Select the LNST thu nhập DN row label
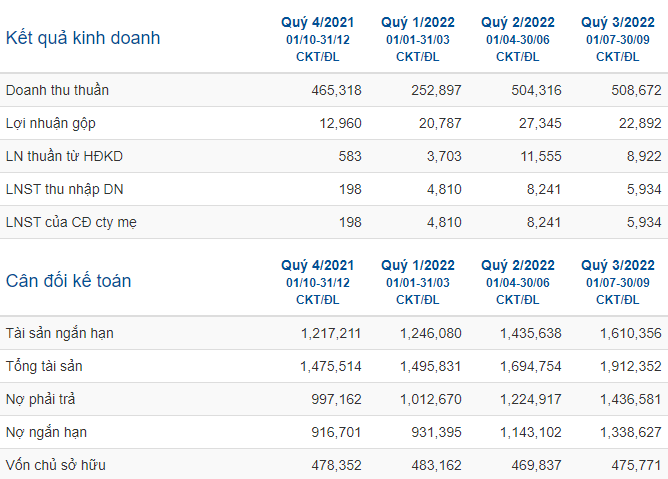 click(64, 189)
